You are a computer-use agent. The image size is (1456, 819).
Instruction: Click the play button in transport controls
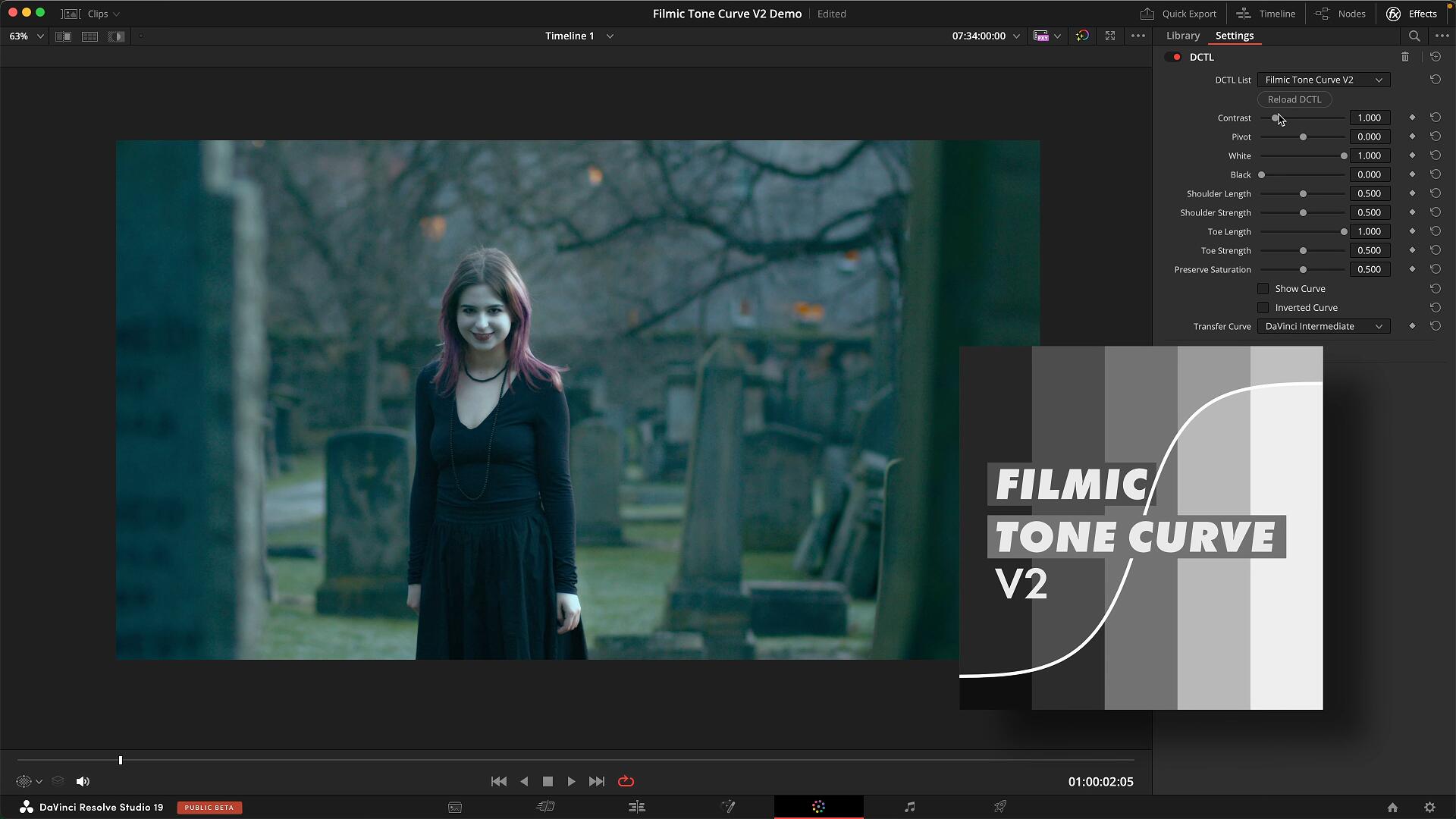tap(571, 781)
